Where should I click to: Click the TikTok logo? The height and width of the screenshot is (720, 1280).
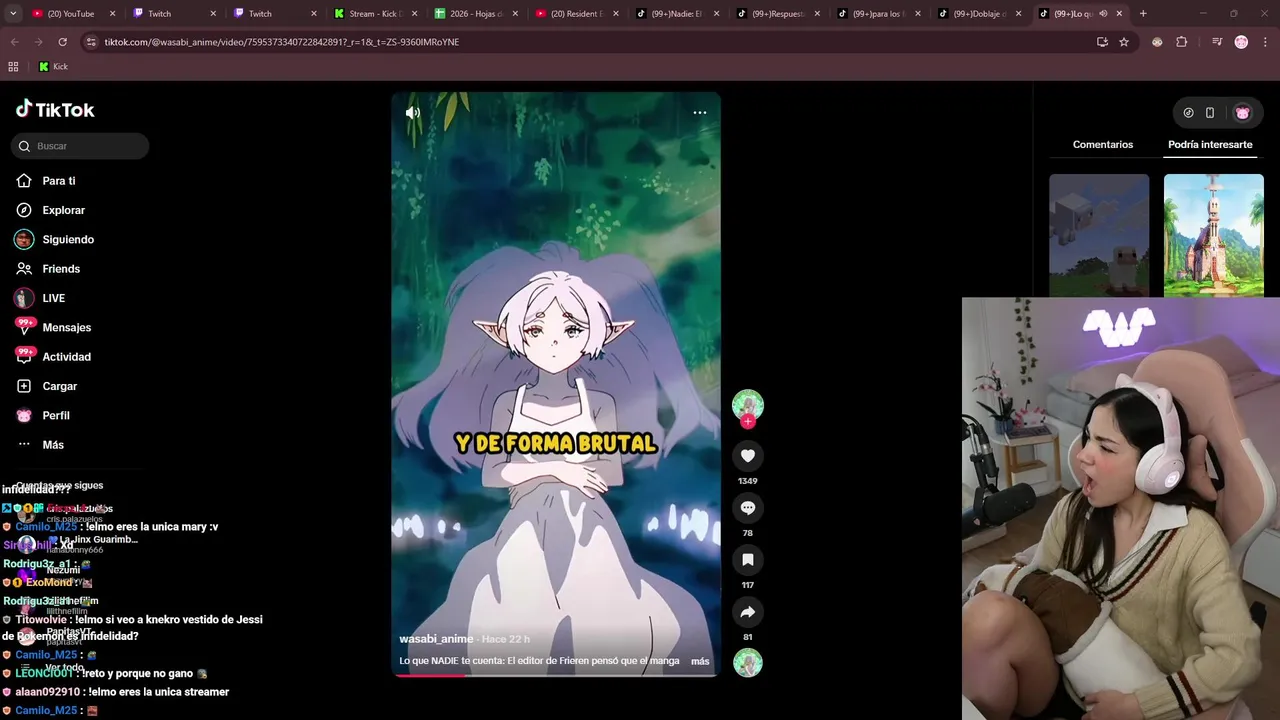point(55,110)
